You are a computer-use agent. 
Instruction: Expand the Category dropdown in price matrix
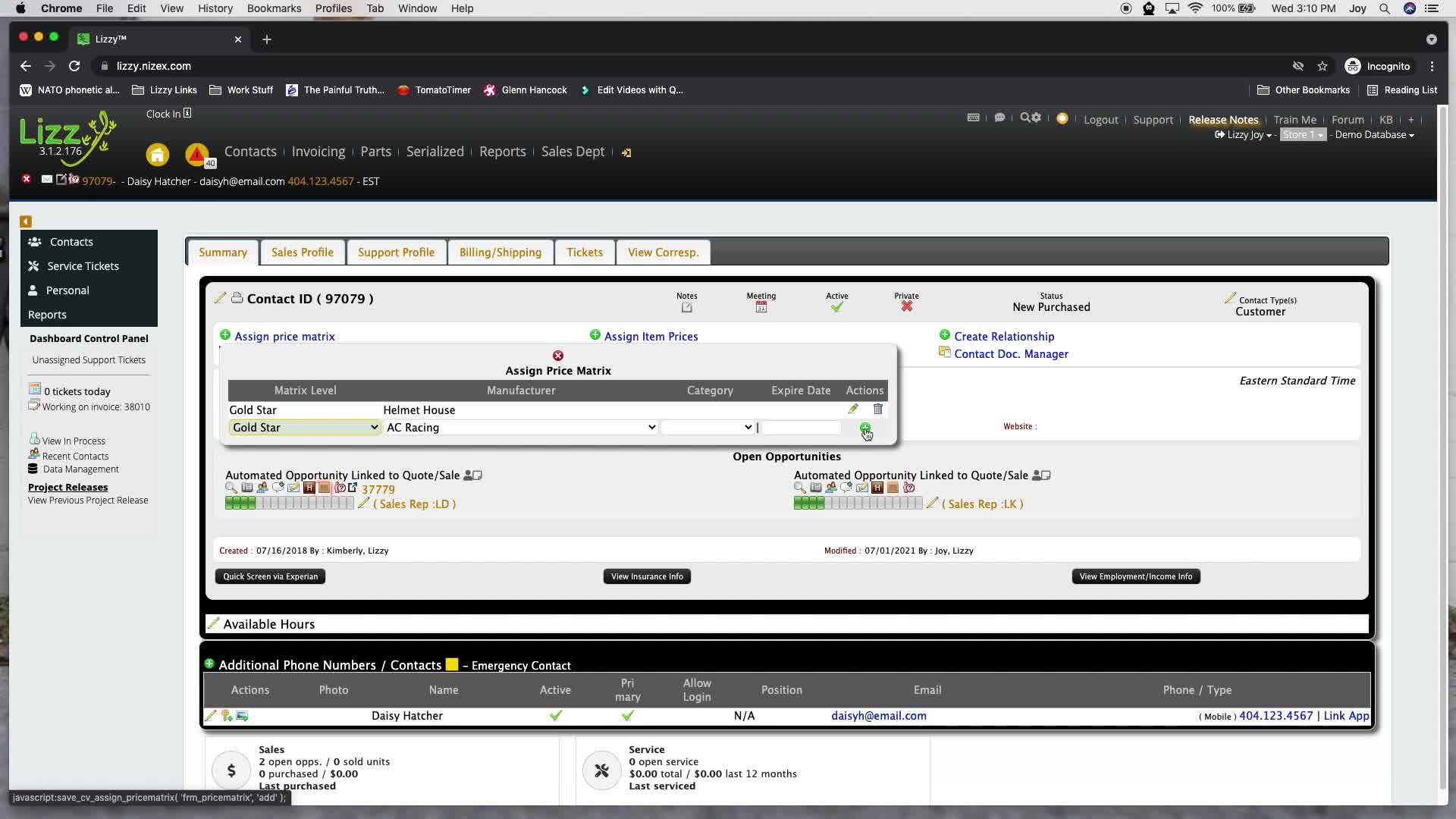[707, 428]
